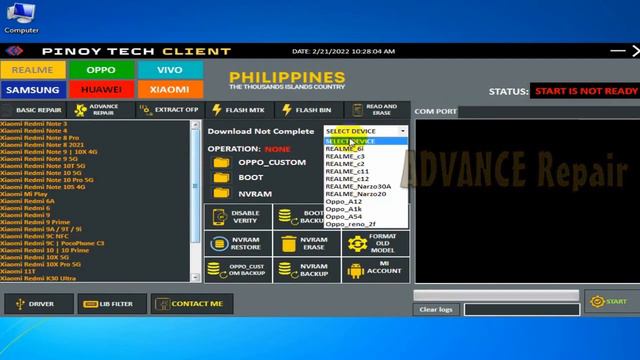Screen dimensions: 640x360
Task: Open the Flash MTK section
Action: point(239,110)
